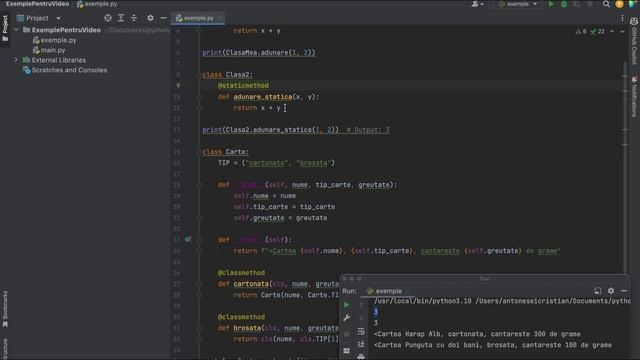Image resolution: width=640 pixels, height=360 pixels.
Task: Open the Bookmarks sidebar tab
Action: point(5,308)
